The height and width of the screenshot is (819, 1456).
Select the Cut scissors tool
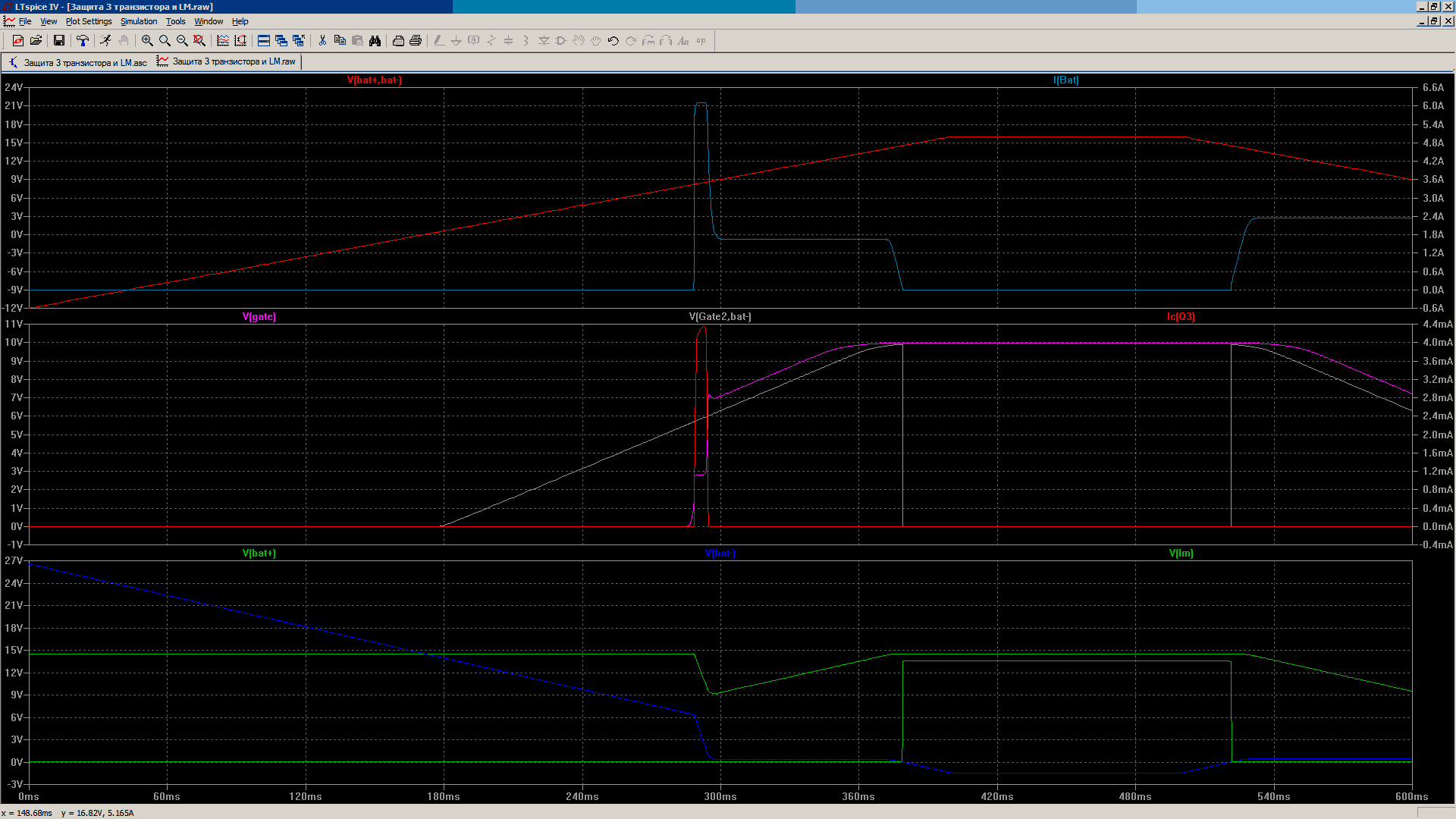(322, 41)
